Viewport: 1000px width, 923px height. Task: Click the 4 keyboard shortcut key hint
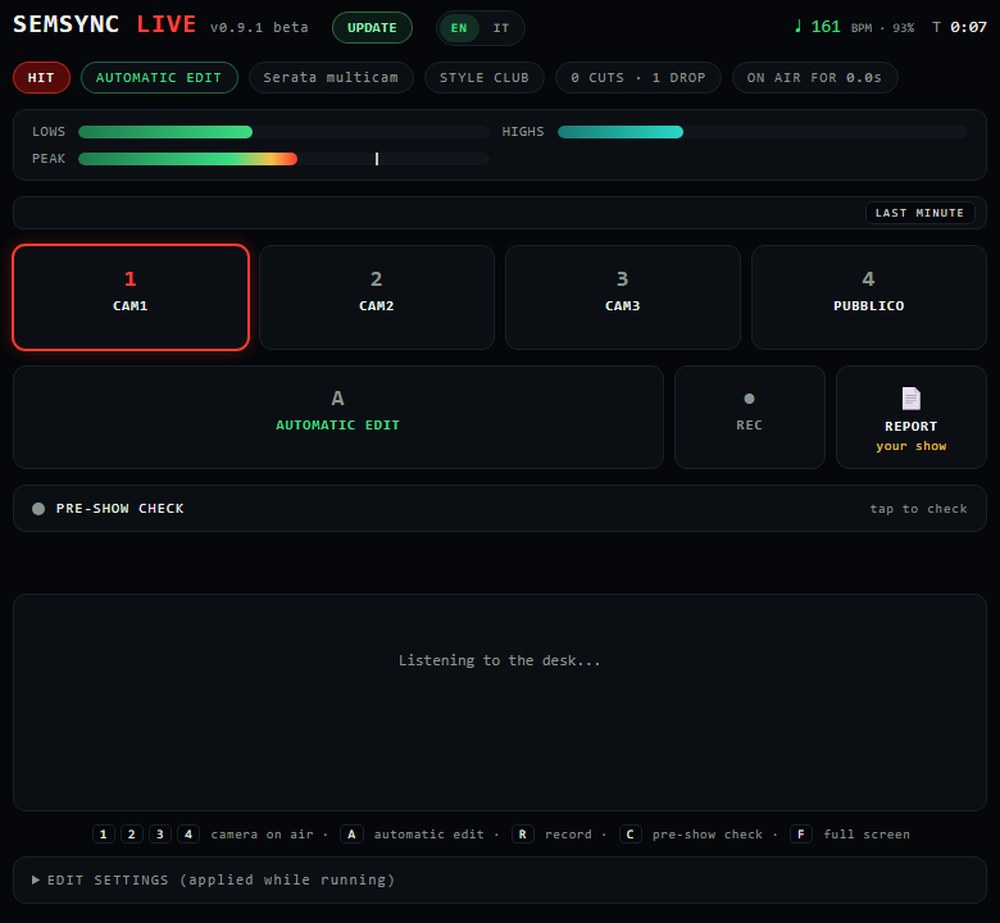[188, 834]
